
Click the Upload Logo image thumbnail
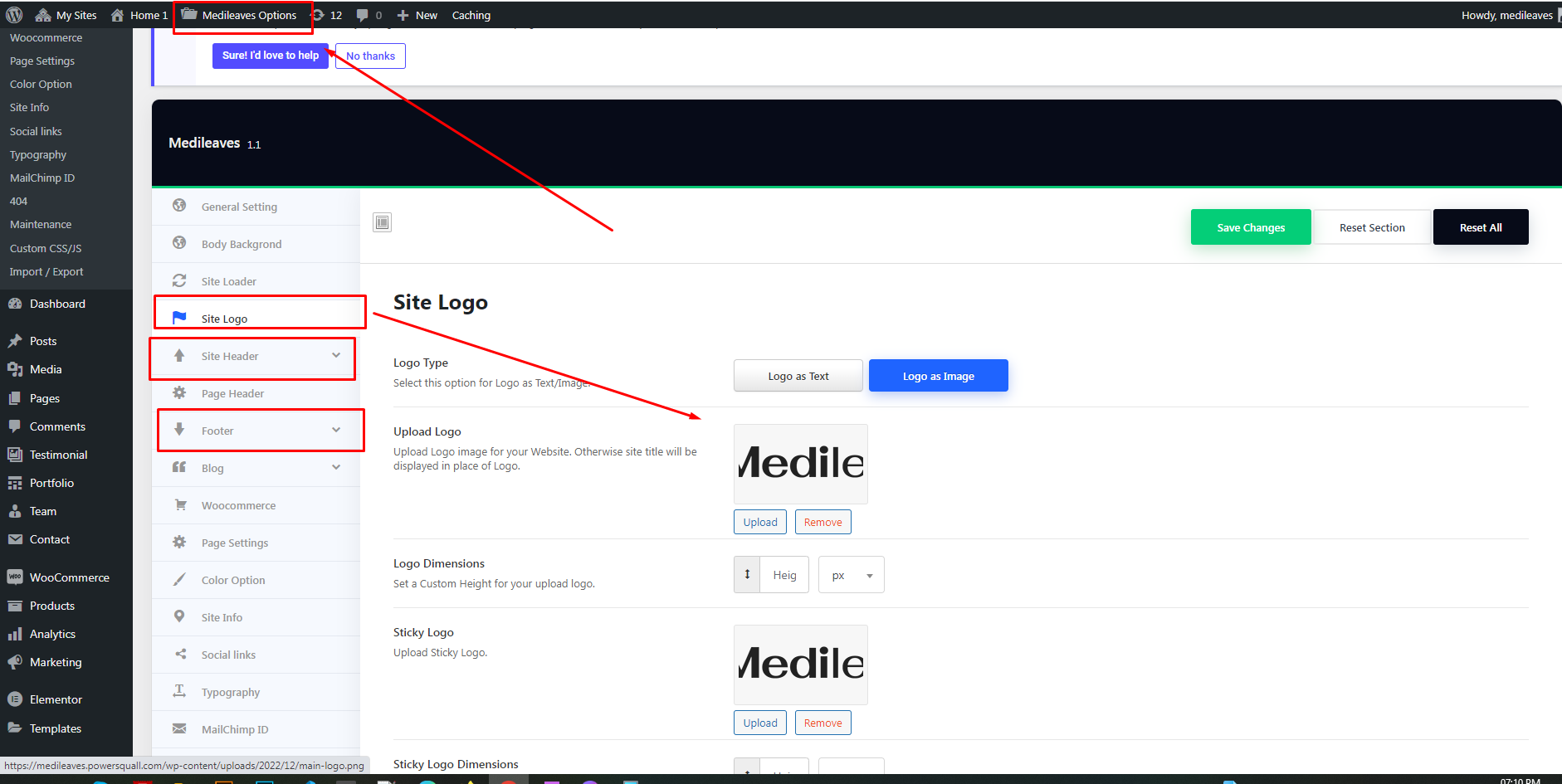(801, 464)
